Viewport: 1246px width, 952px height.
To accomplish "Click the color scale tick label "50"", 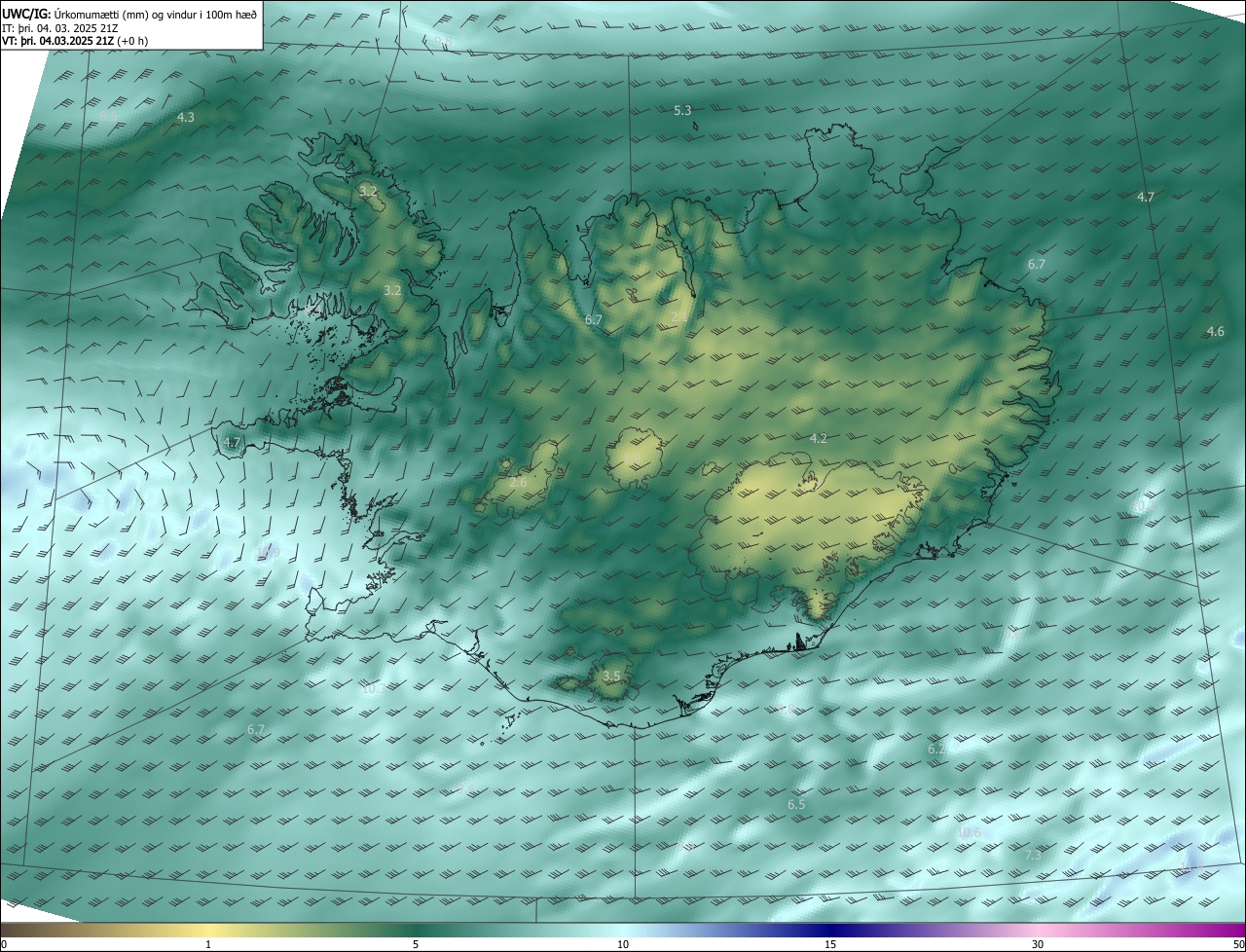I will click(x=1238, y=944).
